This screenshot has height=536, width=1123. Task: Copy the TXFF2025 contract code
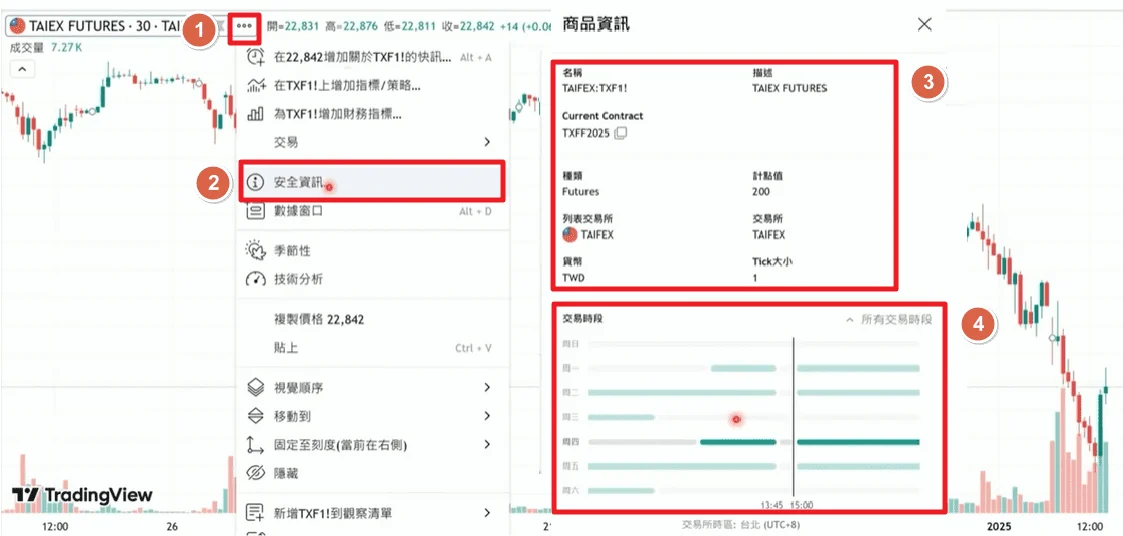point(621,133)
